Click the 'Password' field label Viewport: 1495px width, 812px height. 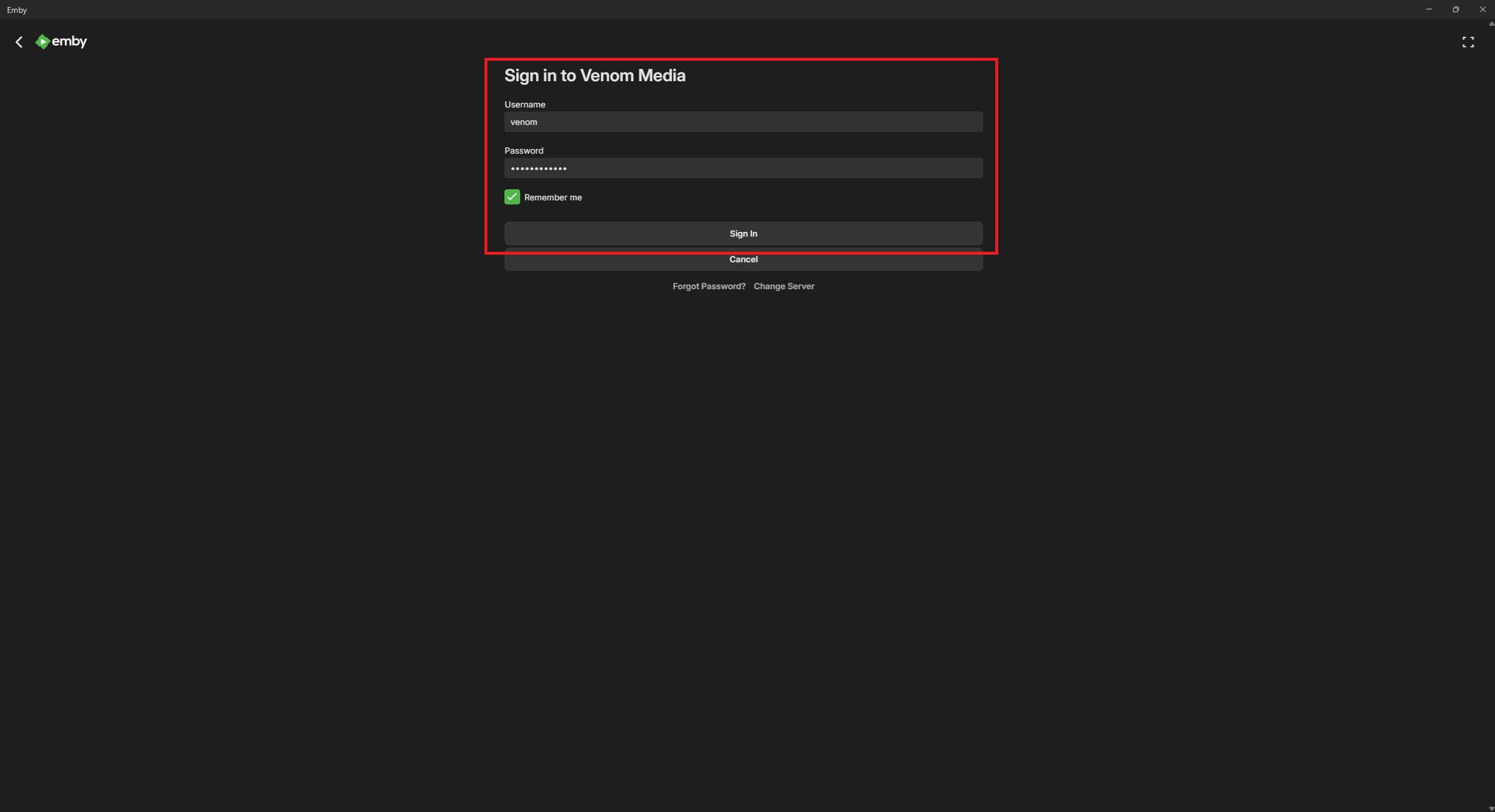524,151
